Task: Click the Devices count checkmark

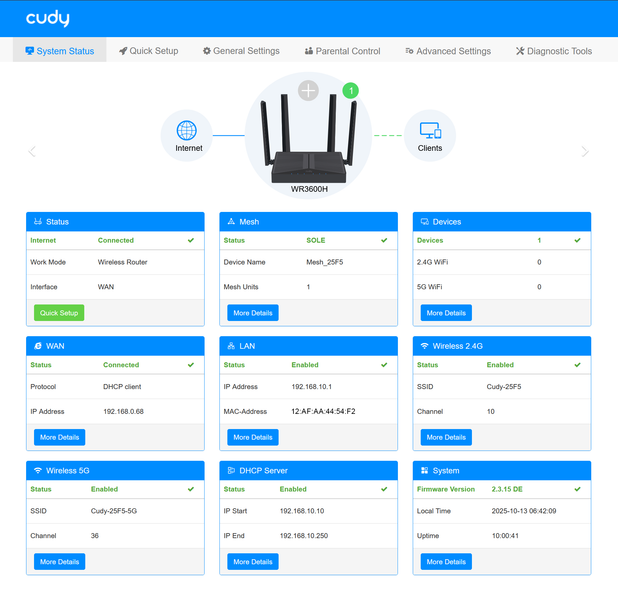Action: 577,240
